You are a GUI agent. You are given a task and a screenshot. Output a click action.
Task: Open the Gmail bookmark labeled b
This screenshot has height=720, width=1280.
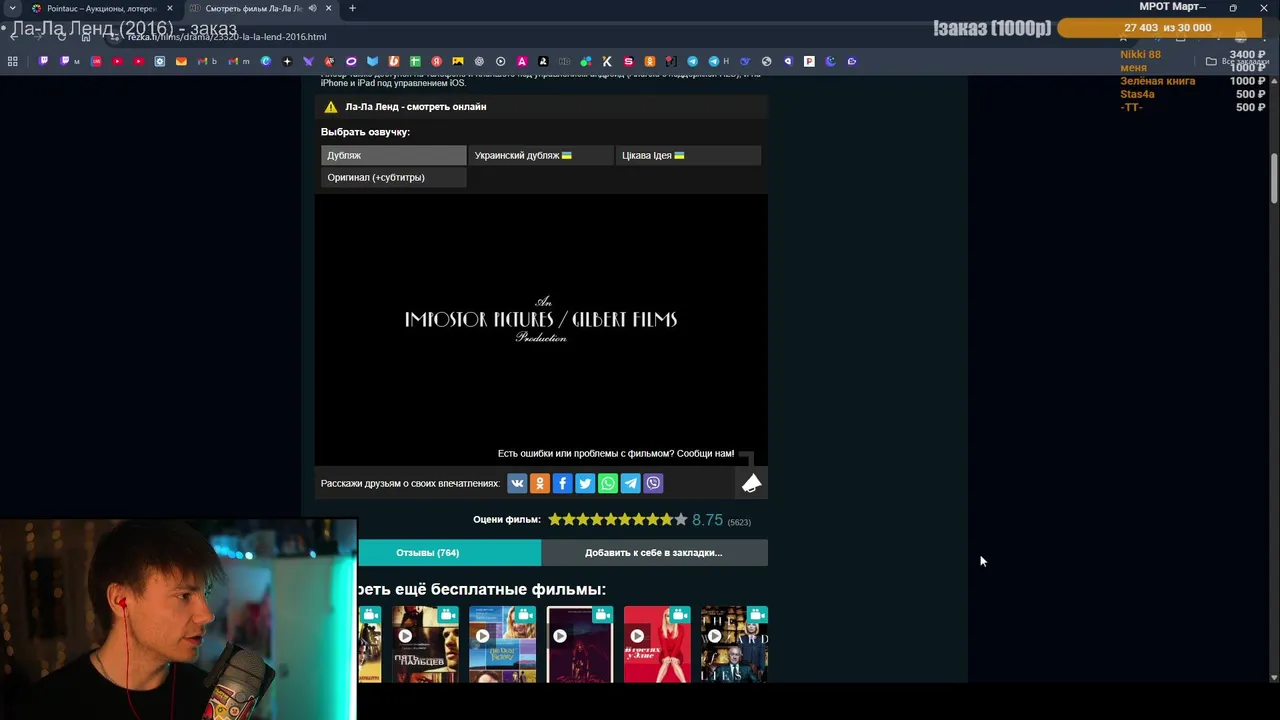(x=208, y=61)
